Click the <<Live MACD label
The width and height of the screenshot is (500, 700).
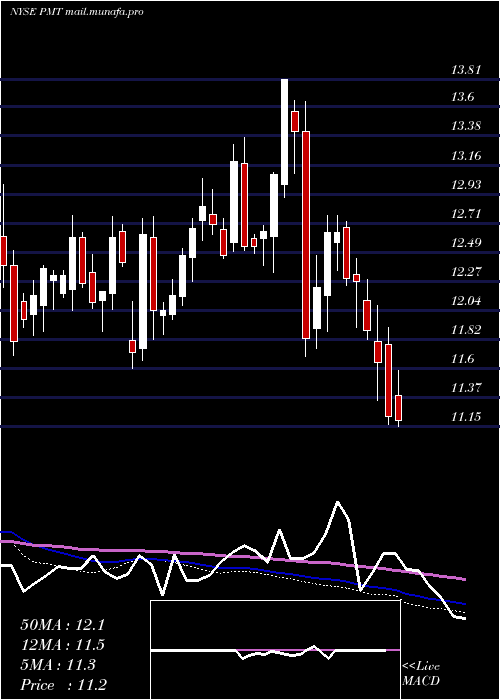(421, 674)
